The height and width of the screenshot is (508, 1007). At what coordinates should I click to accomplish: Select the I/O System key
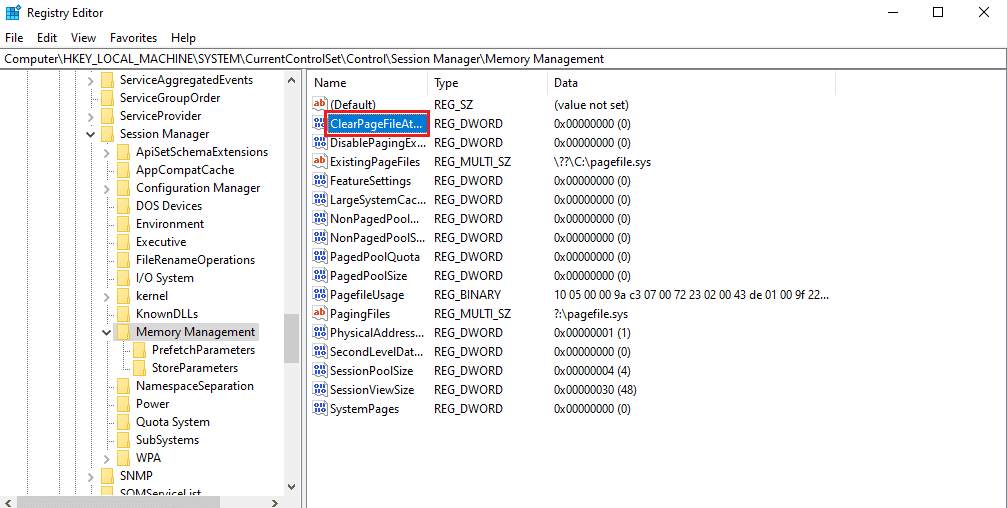tap(164, 278)
